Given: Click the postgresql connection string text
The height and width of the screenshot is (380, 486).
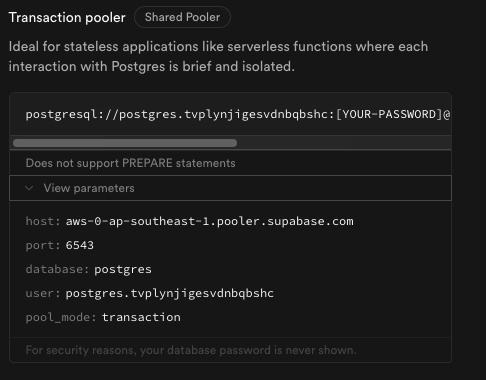Looking at the screenshot, I should pos(238,114).
